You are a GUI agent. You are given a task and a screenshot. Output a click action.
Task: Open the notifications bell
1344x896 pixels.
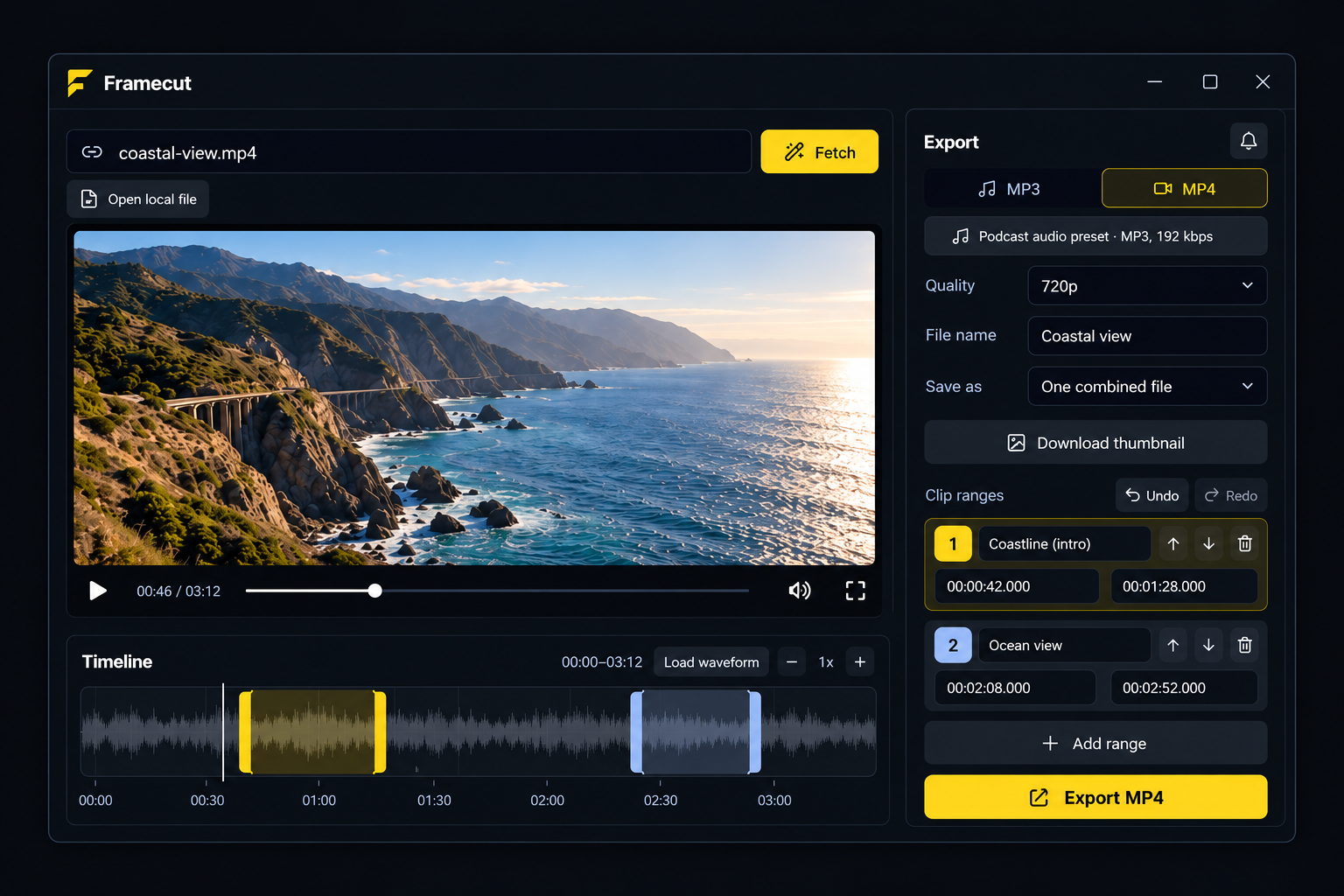pos(1249,141)
